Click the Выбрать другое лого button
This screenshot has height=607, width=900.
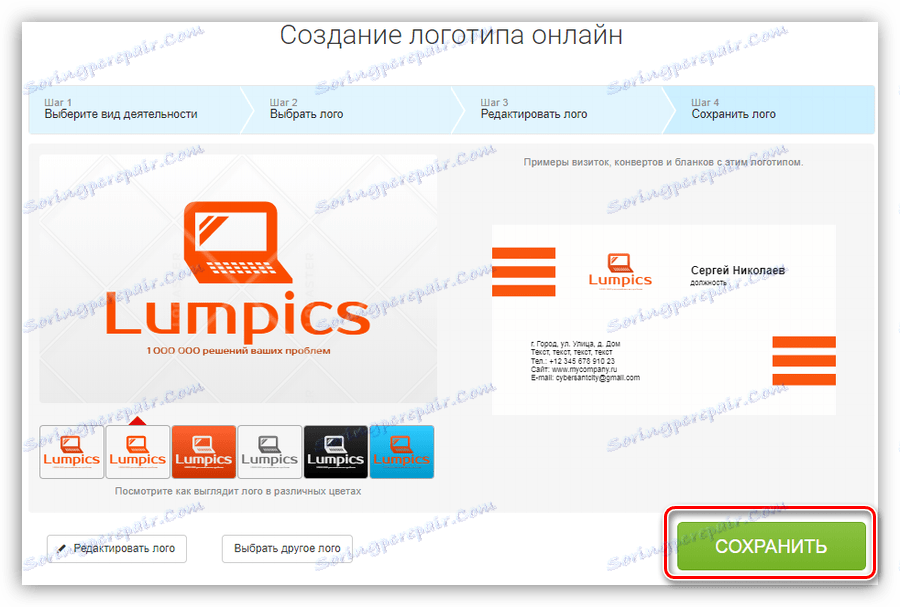point(287,548)
